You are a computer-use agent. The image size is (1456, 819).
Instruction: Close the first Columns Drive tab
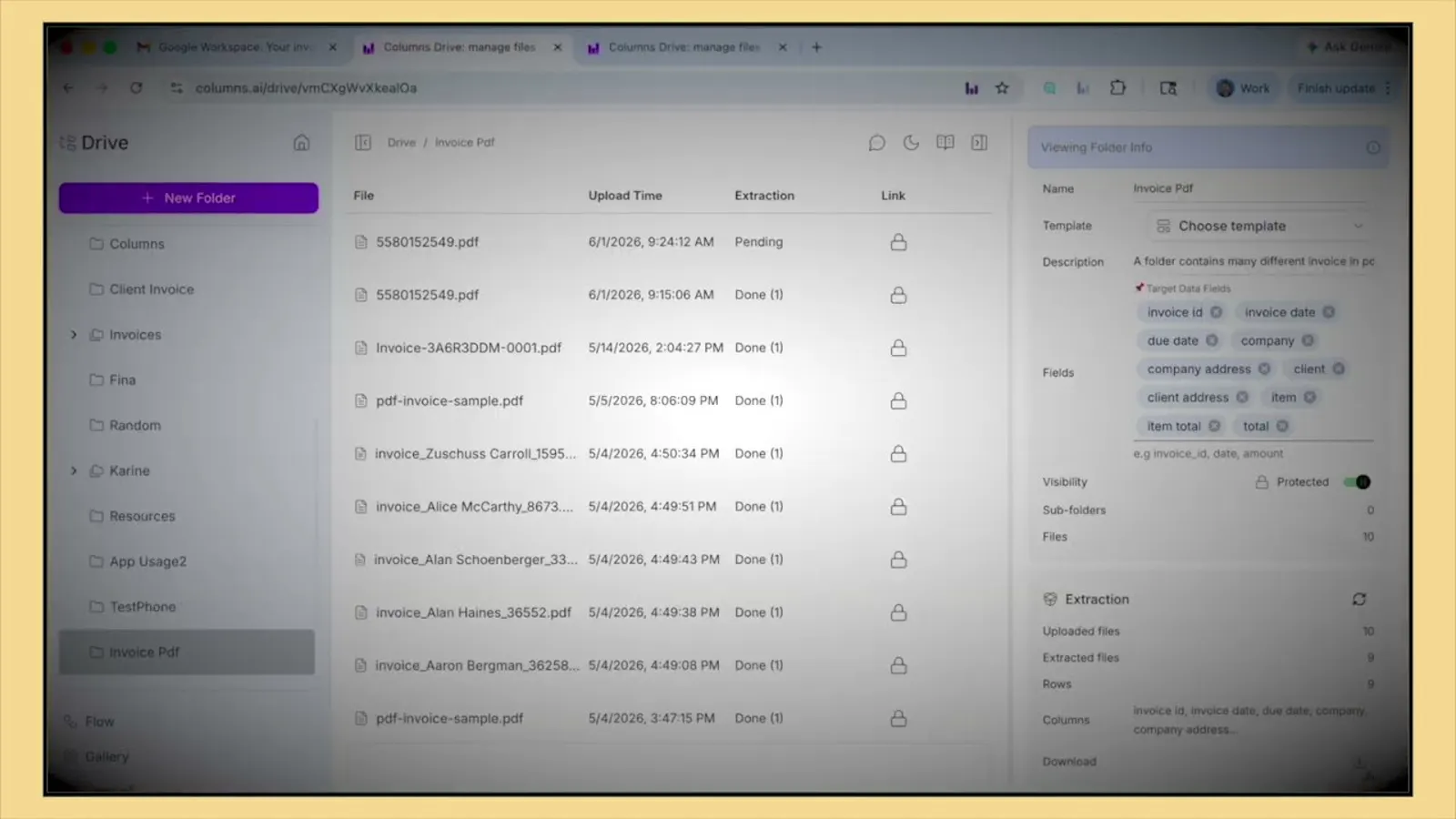coord(557,47)
